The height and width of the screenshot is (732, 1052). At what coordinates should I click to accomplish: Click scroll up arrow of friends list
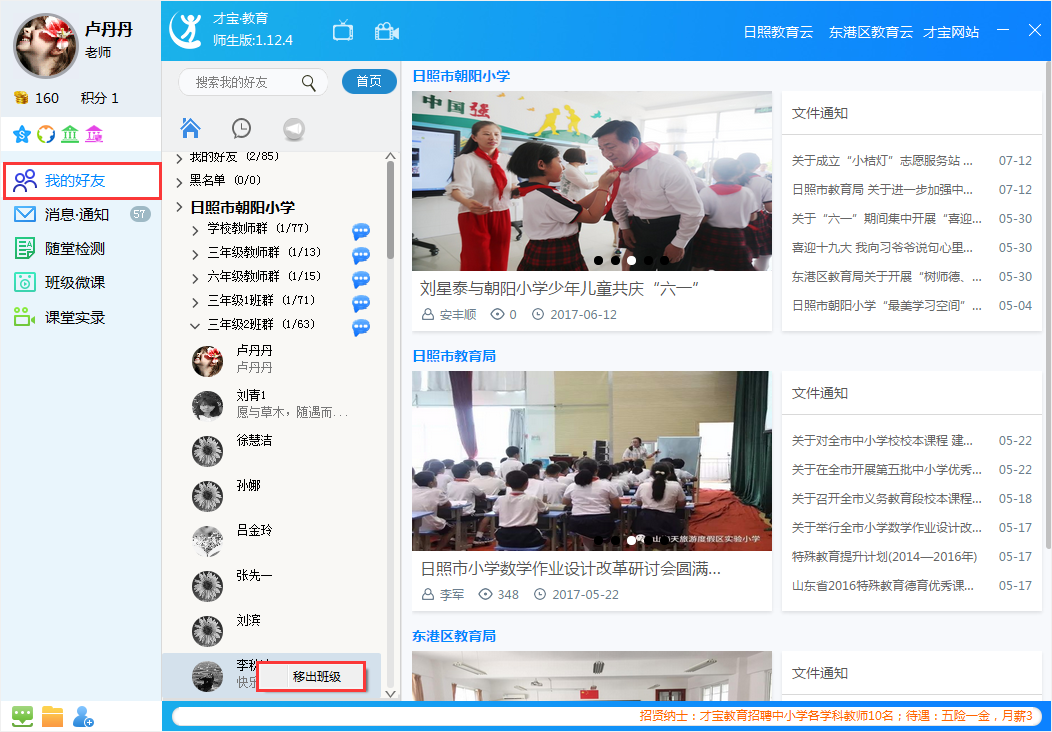coord(390,156)
